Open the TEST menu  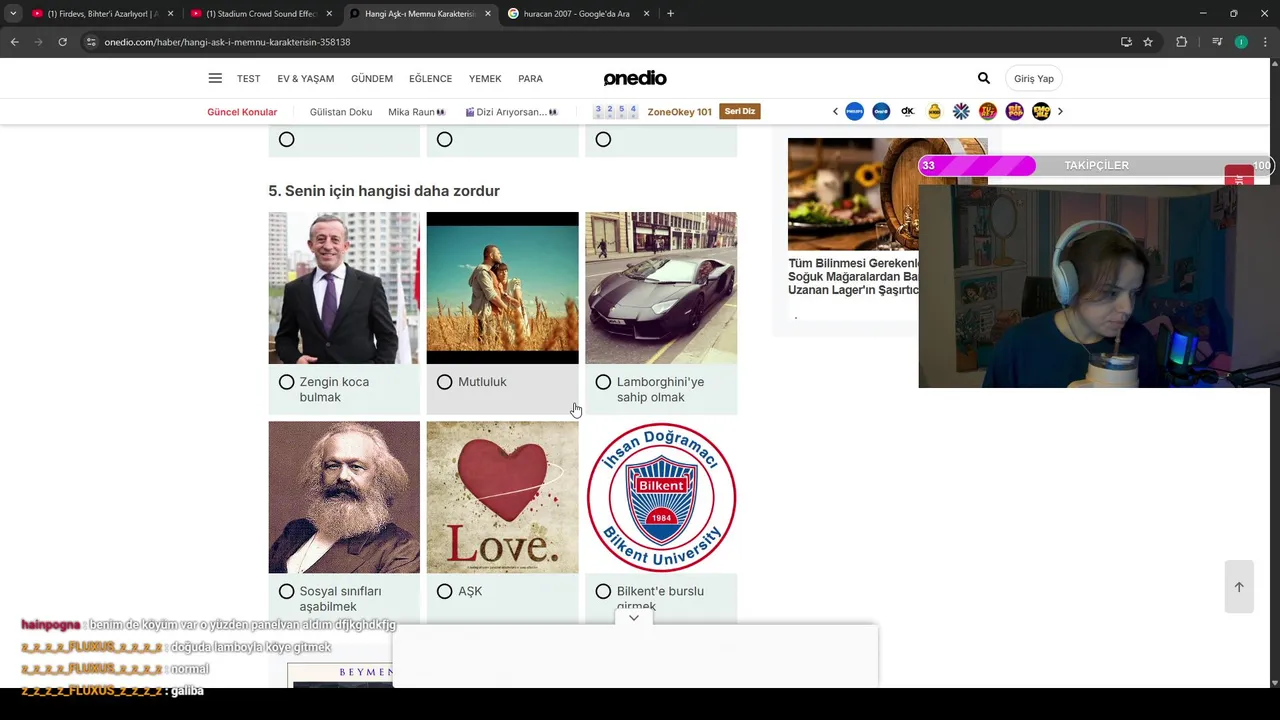248,78
